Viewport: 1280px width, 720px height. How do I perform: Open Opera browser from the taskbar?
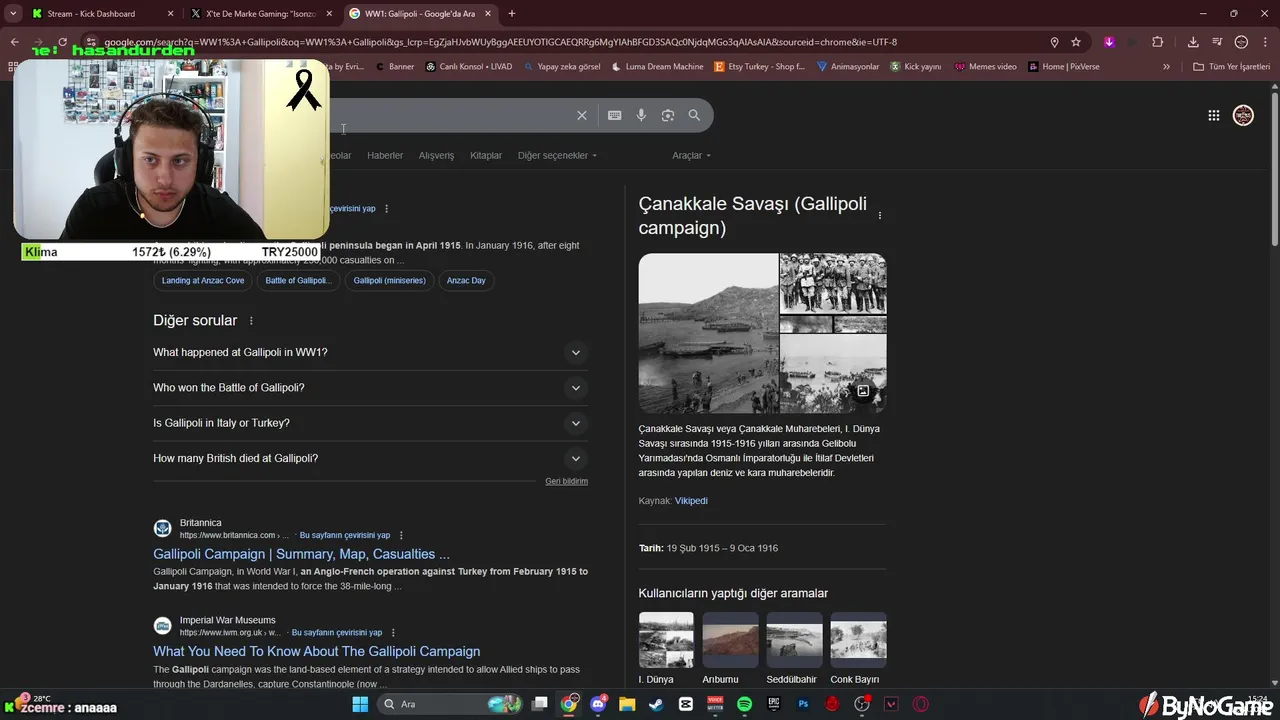click(x=920, y=704)
